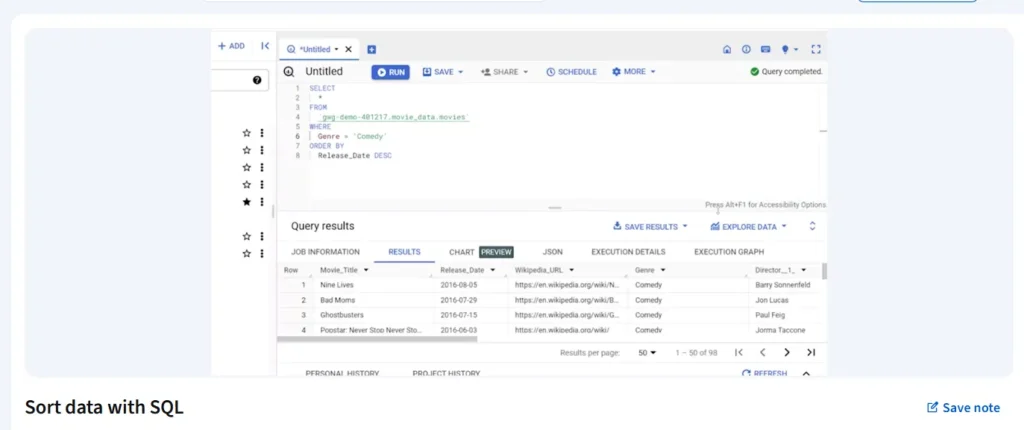The image size is (1024, 430).
Task: Switch to the *Untitled query tab
Action: point(313,49)
